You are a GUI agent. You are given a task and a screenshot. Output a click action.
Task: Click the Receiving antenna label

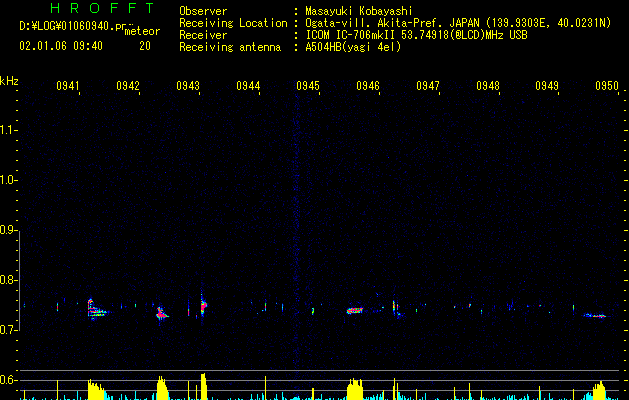click(230, 47)
